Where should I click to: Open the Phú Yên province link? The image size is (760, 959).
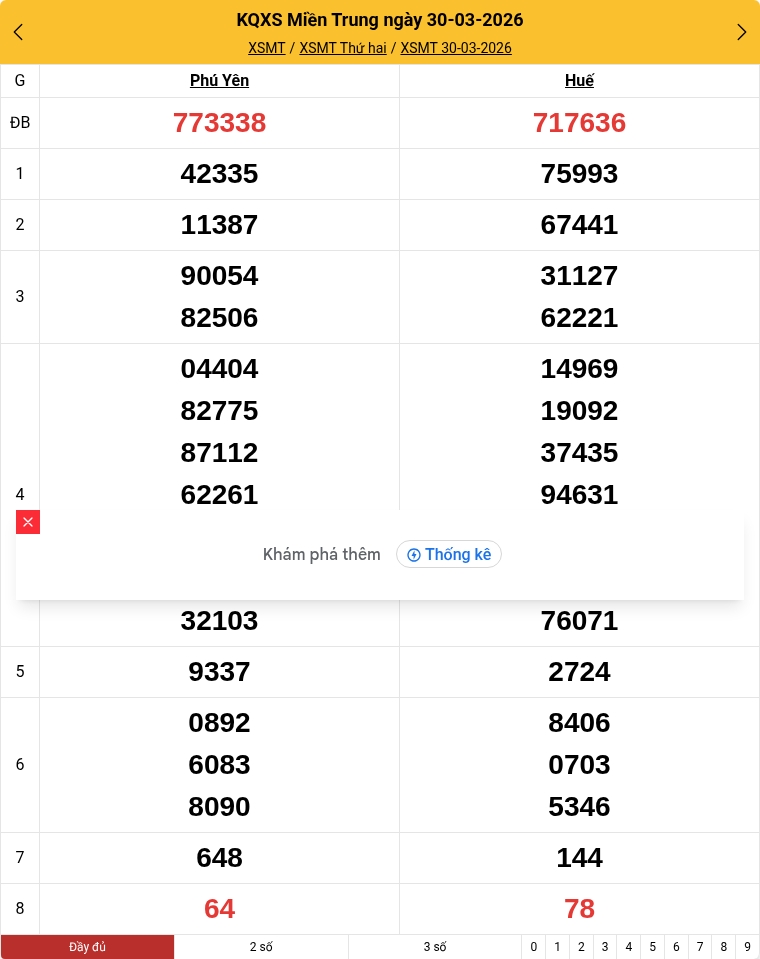pyautogui.click(x=219, y=81)
